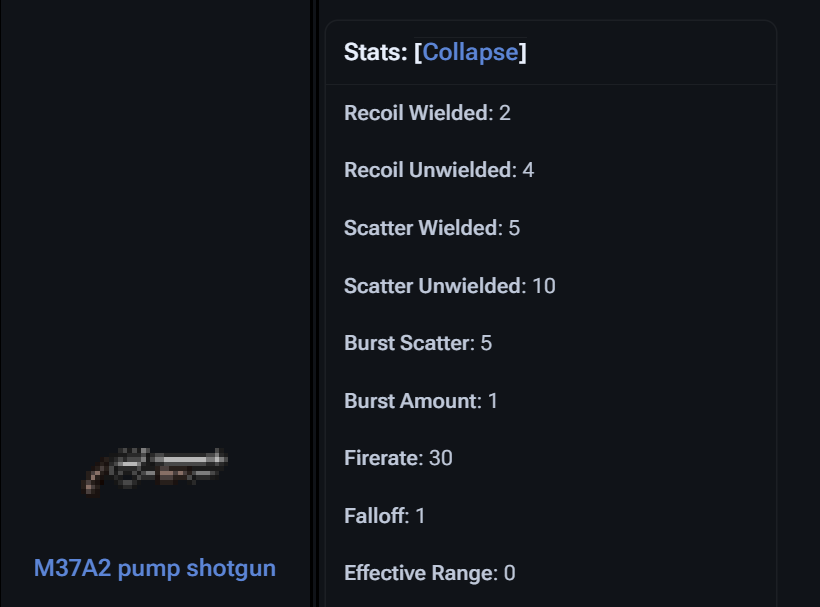The height and width of the screenshot is (607, 820).
Task: Click the Scatter Unwielded stat label
Action: click(432, 286)
